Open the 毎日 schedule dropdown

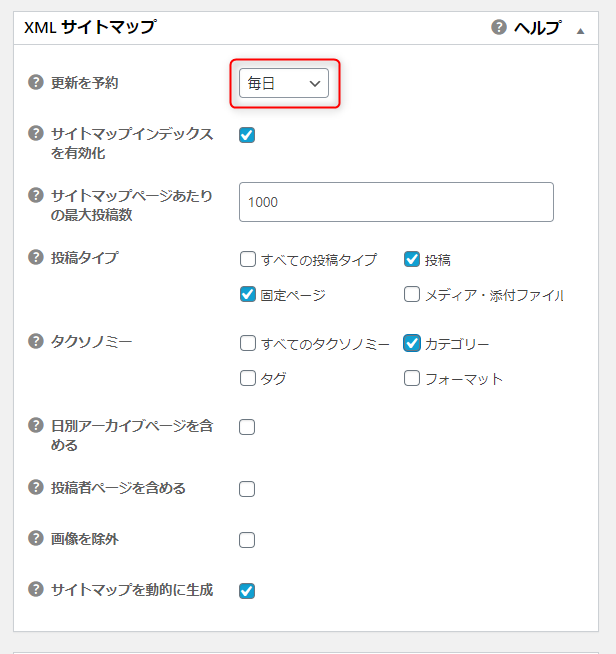click(284, 83)
